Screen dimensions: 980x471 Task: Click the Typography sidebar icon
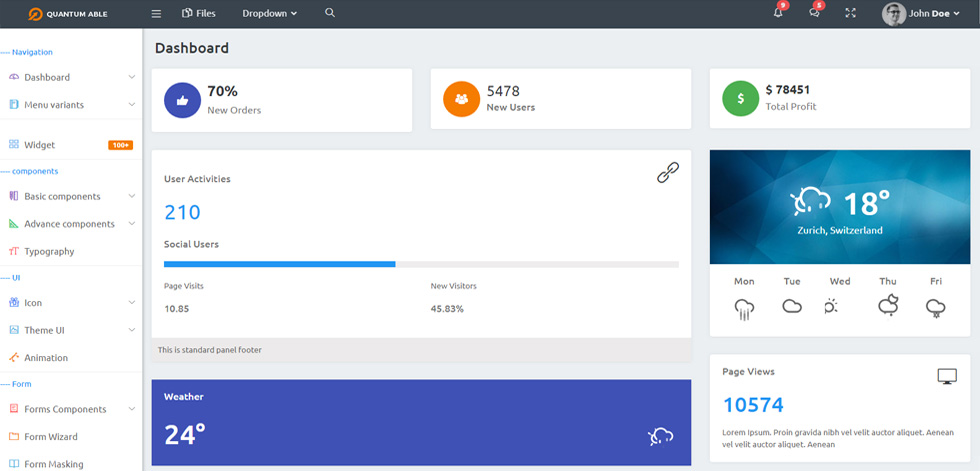coord(14,251)
